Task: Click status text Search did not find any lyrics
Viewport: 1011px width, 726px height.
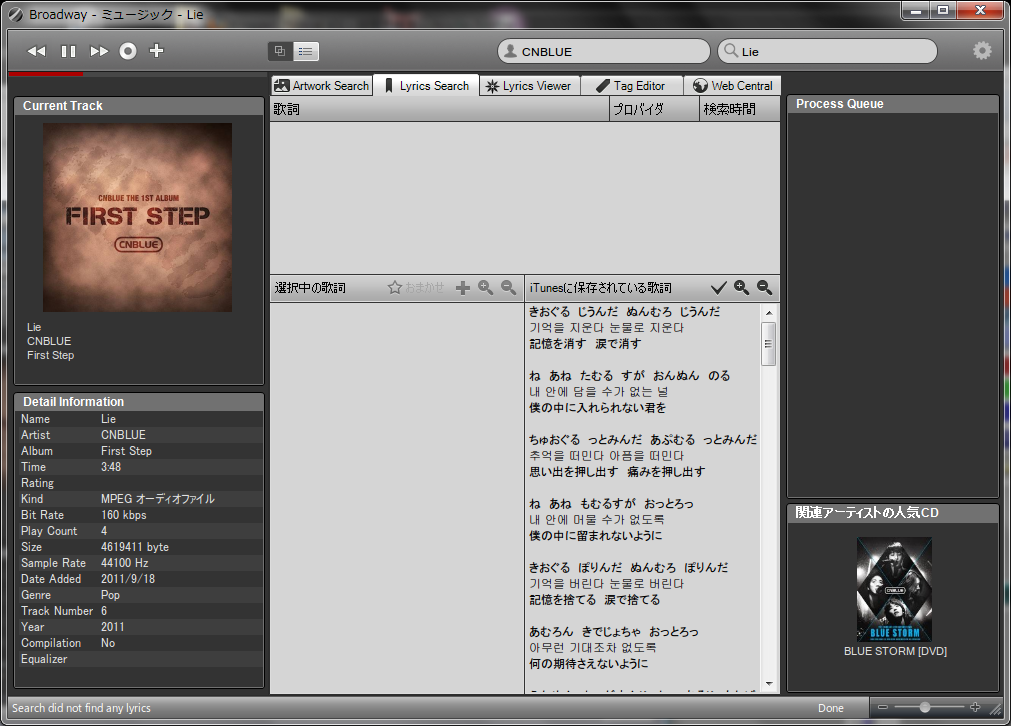Action: 81,708
